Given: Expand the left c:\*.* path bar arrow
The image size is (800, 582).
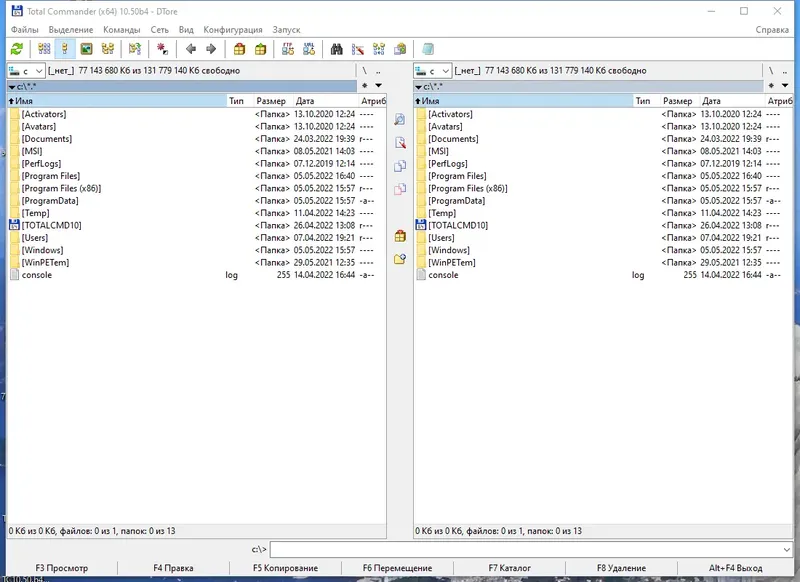Looking at the screenshot, I should tap(12, 87).
